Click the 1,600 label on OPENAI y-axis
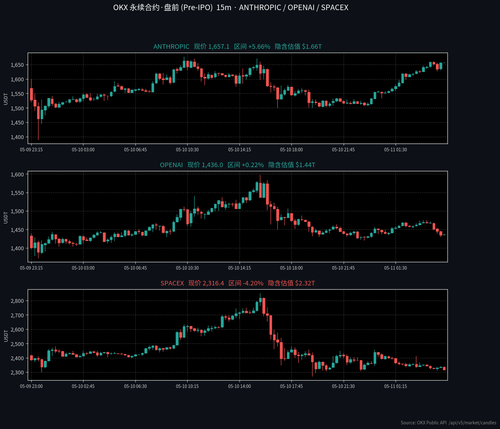 (x=18, y=174)
